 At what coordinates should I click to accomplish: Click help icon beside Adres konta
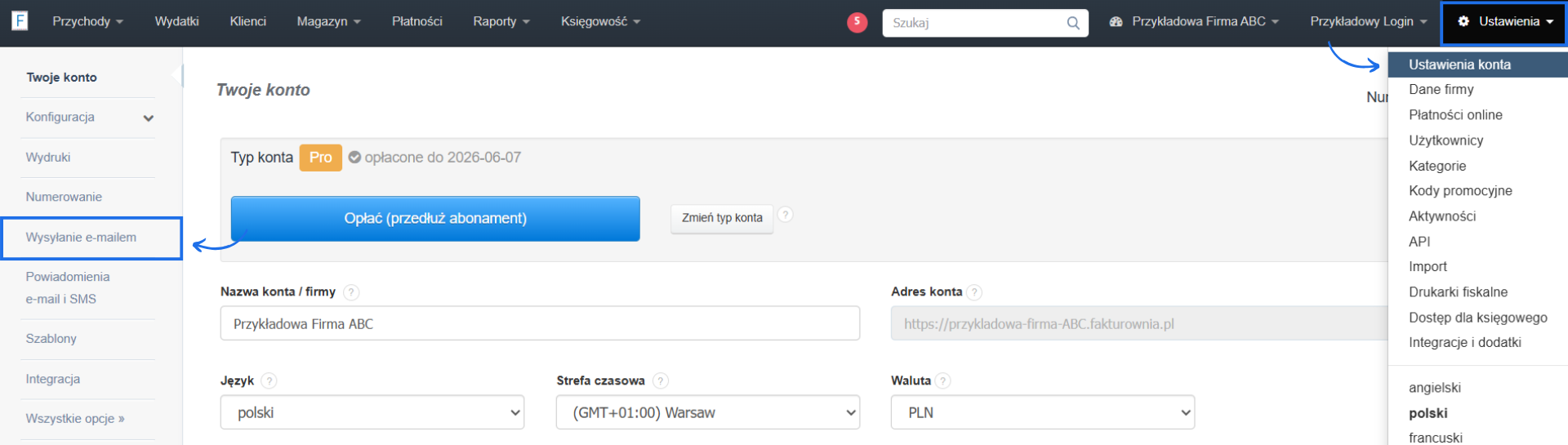pos(974,292)
